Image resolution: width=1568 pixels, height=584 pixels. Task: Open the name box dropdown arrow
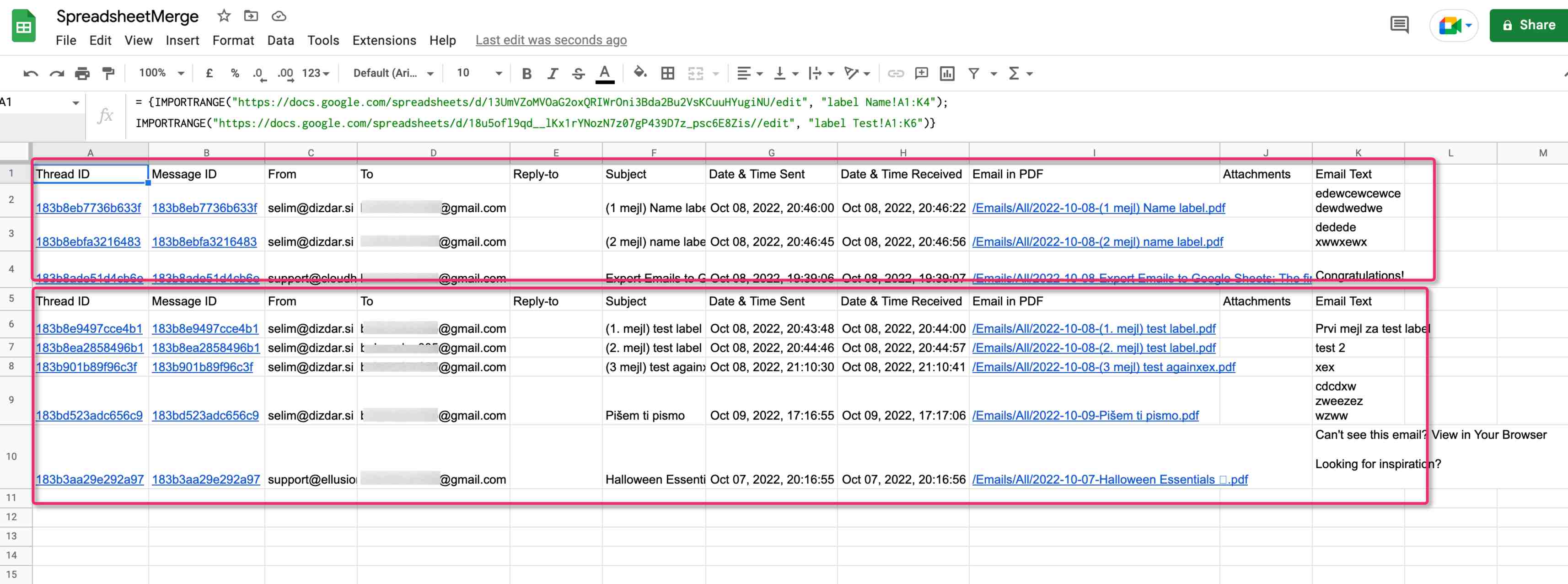[x=75, y=103]
